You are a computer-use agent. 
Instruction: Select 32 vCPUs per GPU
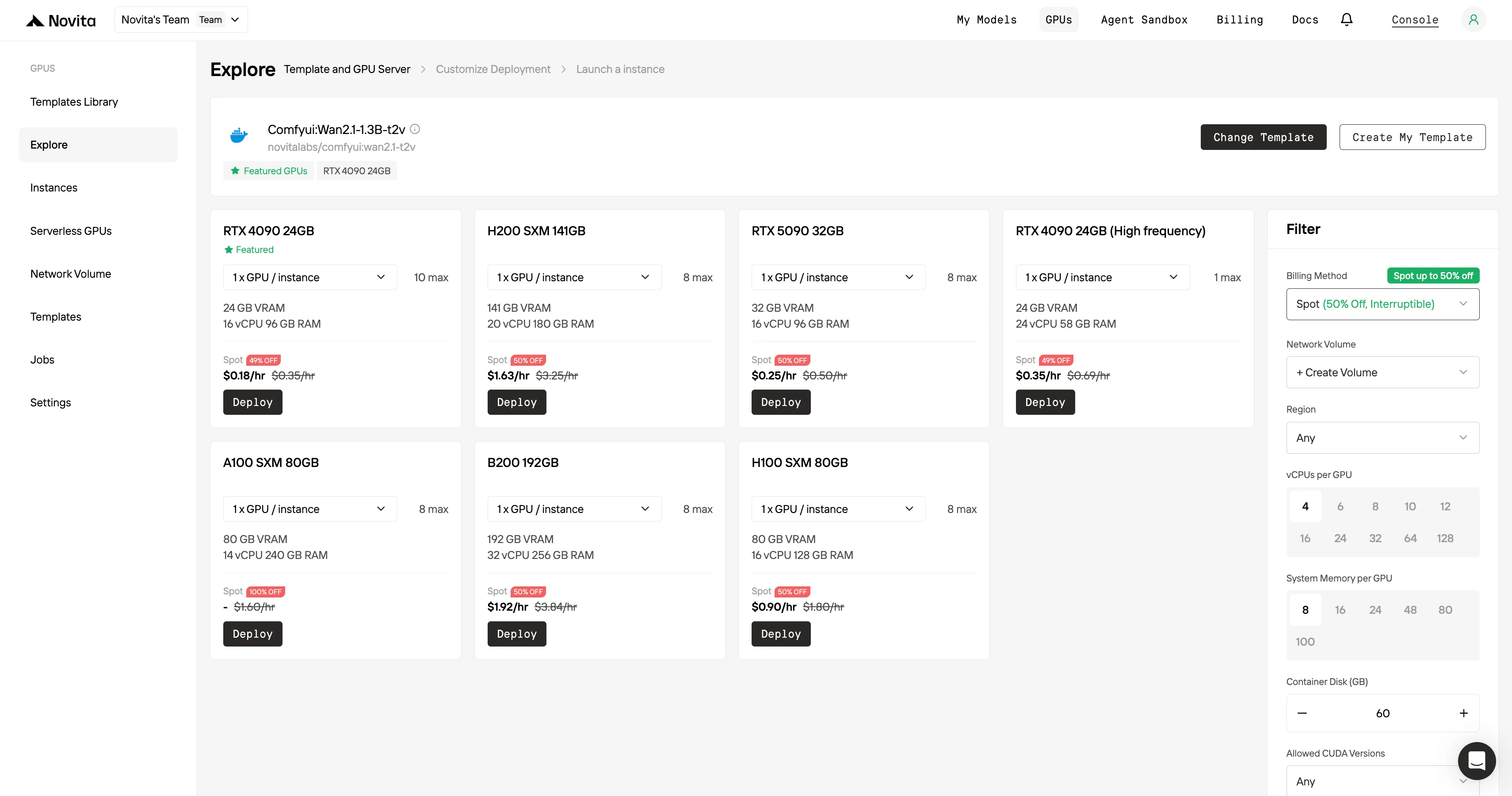pos(1375,538)
